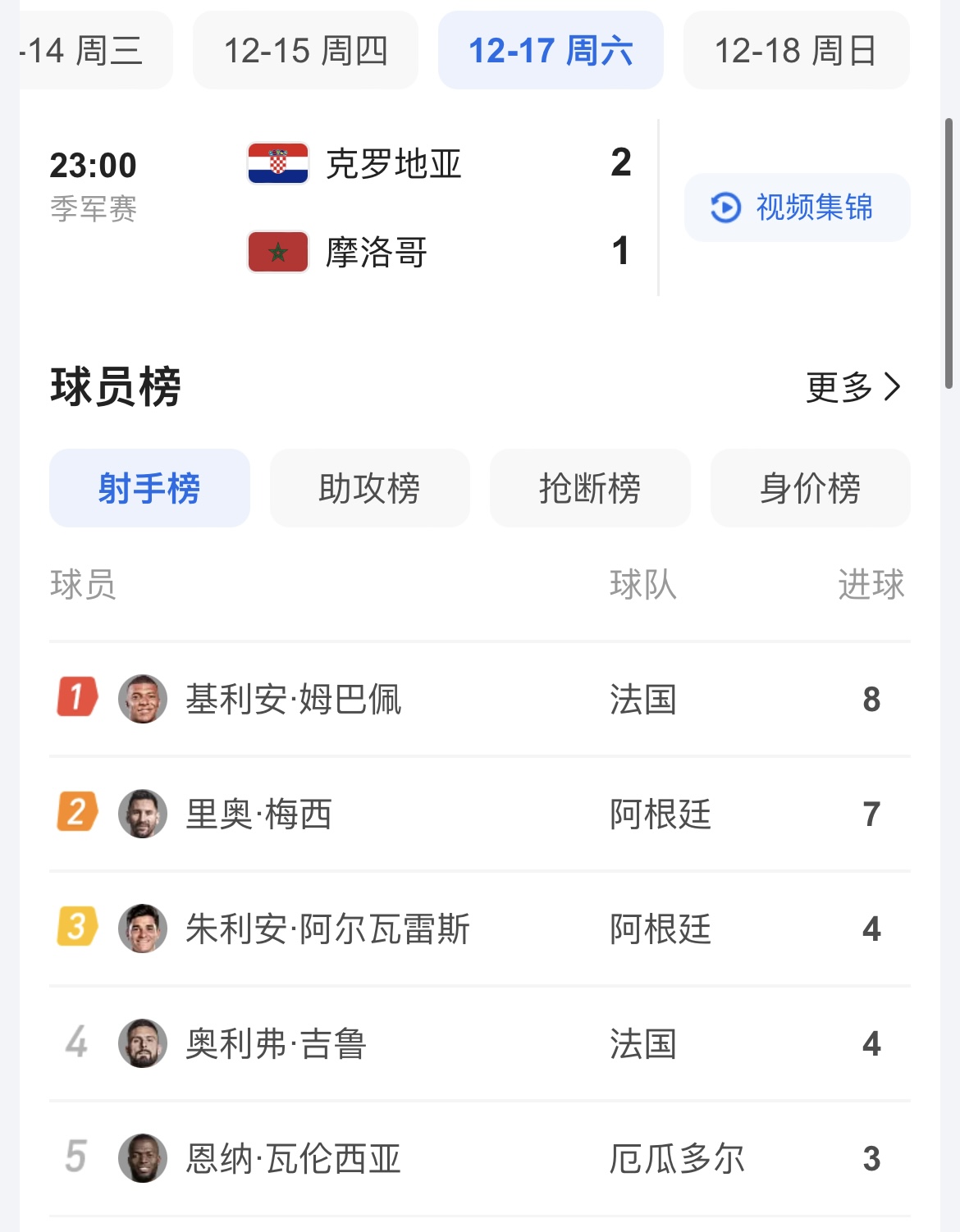Tap the rank 2 orange badge

point(77,812)
